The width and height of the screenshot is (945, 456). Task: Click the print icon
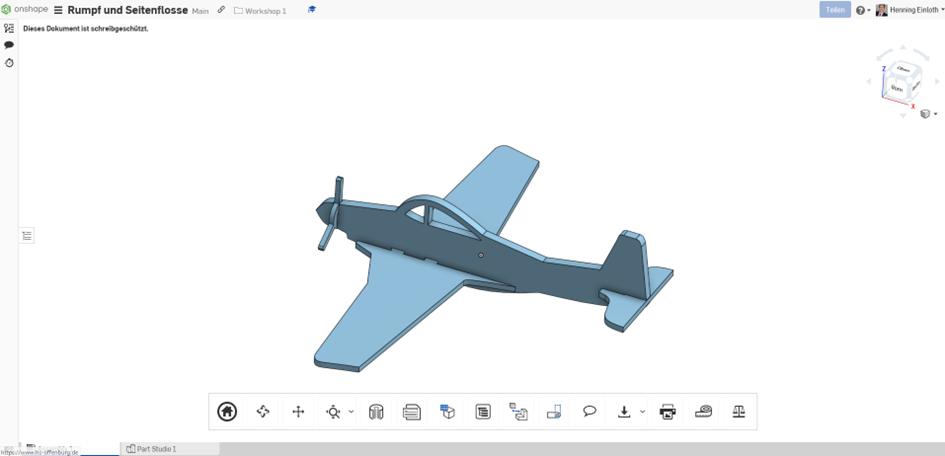point(668,411)
